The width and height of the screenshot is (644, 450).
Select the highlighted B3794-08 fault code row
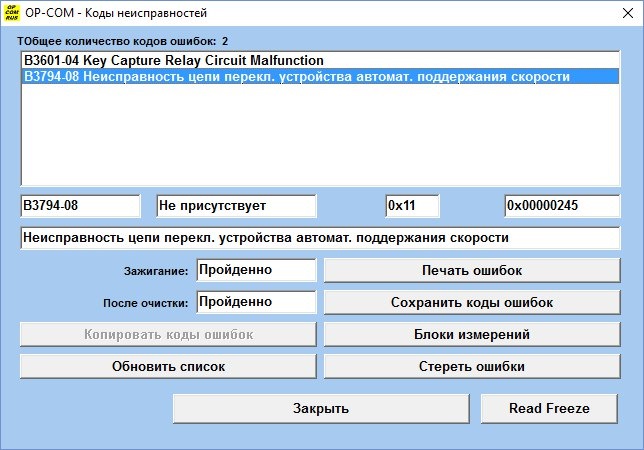click(320, 76)
